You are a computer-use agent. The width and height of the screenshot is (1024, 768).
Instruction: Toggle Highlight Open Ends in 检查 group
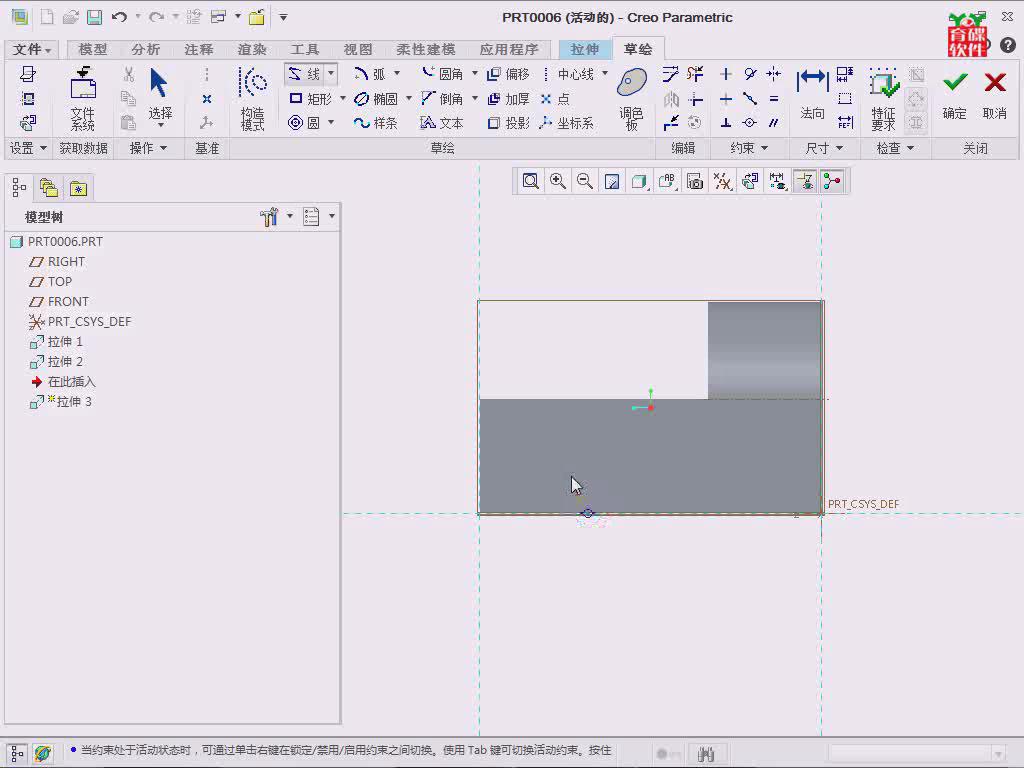click(x=916, y=99)
